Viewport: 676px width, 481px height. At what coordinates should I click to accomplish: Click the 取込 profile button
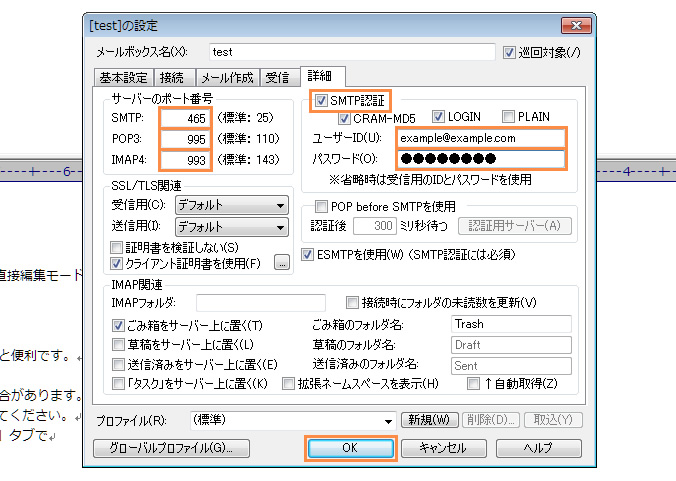(553, 420)
